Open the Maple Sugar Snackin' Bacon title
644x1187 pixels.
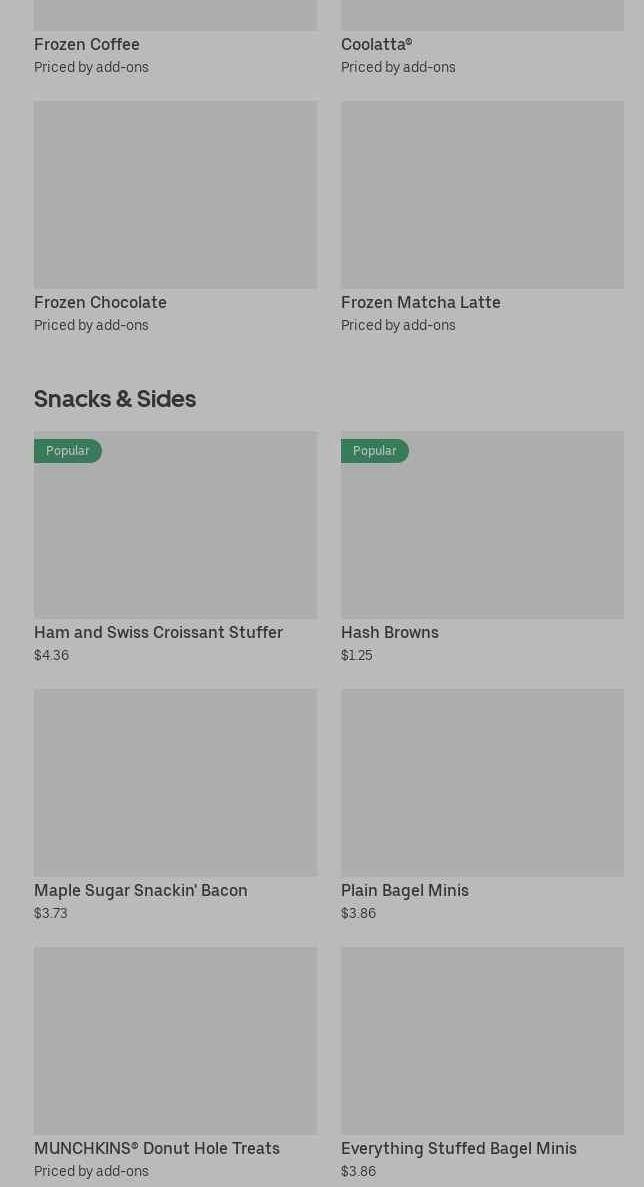141,890
